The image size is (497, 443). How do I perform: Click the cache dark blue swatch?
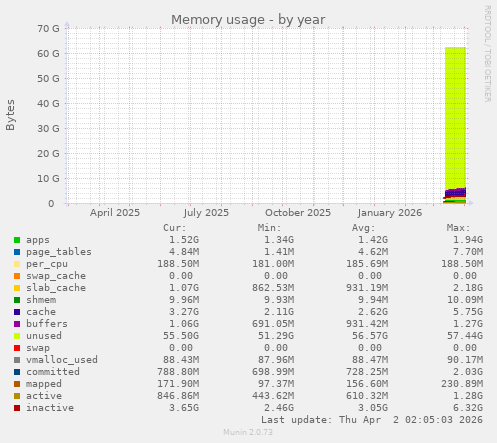[17, 312]
